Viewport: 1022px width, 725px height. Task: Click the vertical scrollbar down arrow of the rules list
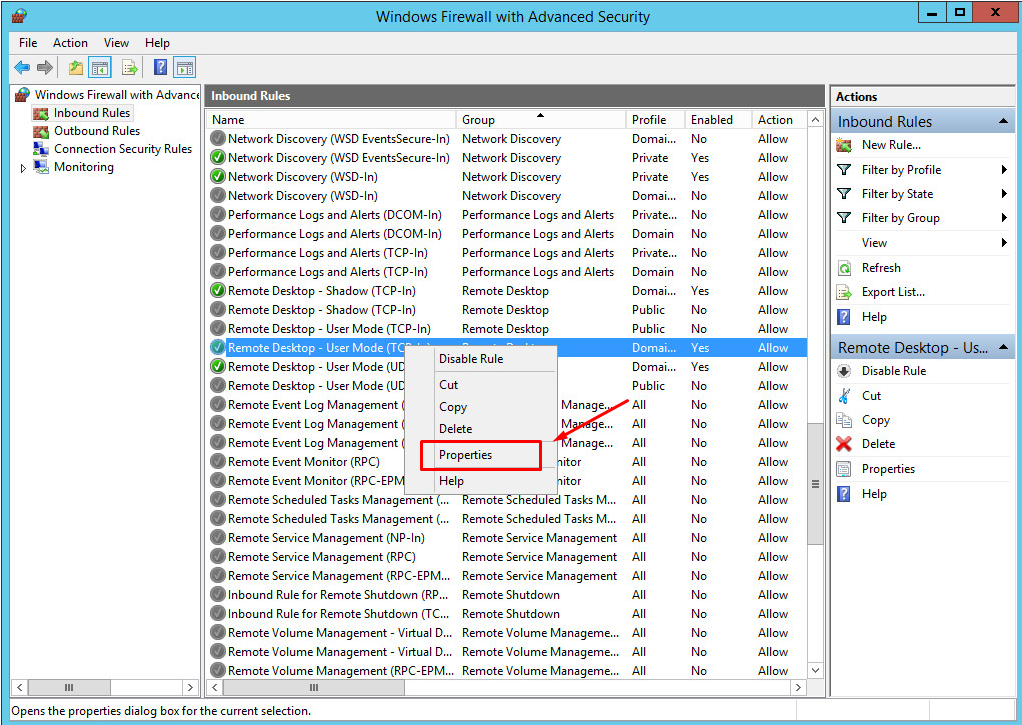pos(815,670)
